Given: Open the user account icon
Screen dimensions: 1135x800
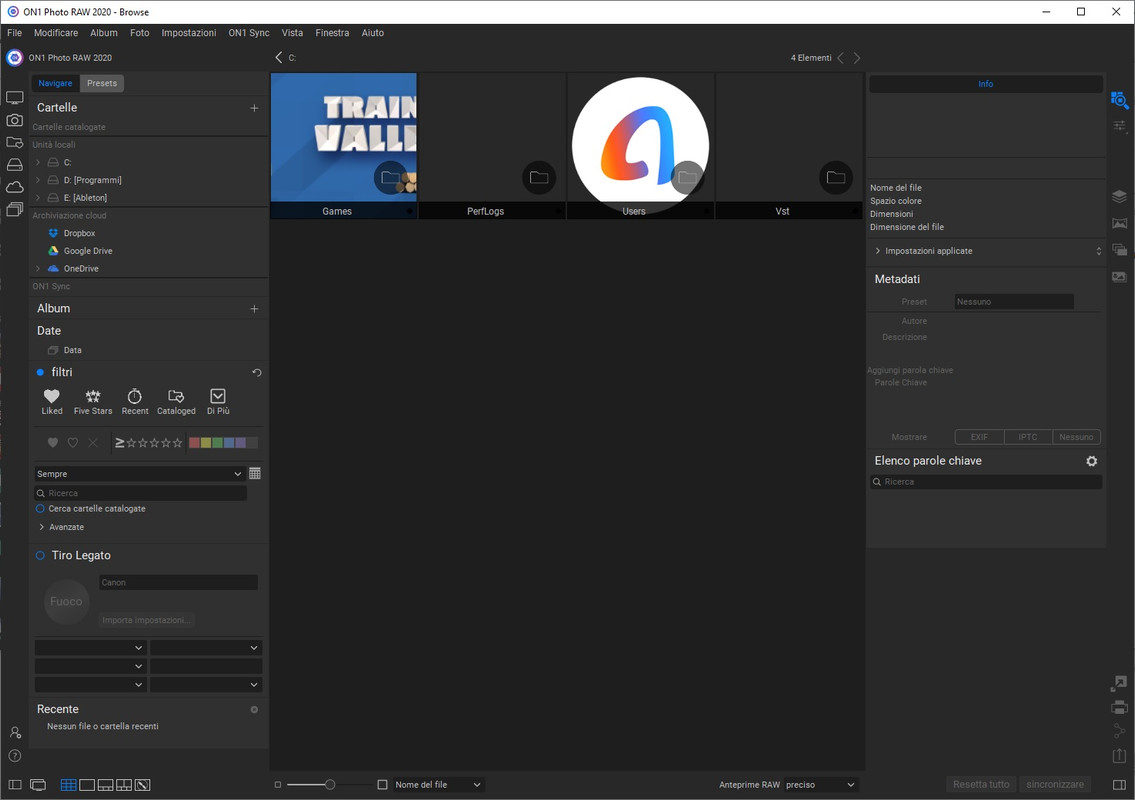Looking at the screenshot, I should (14, 733).
